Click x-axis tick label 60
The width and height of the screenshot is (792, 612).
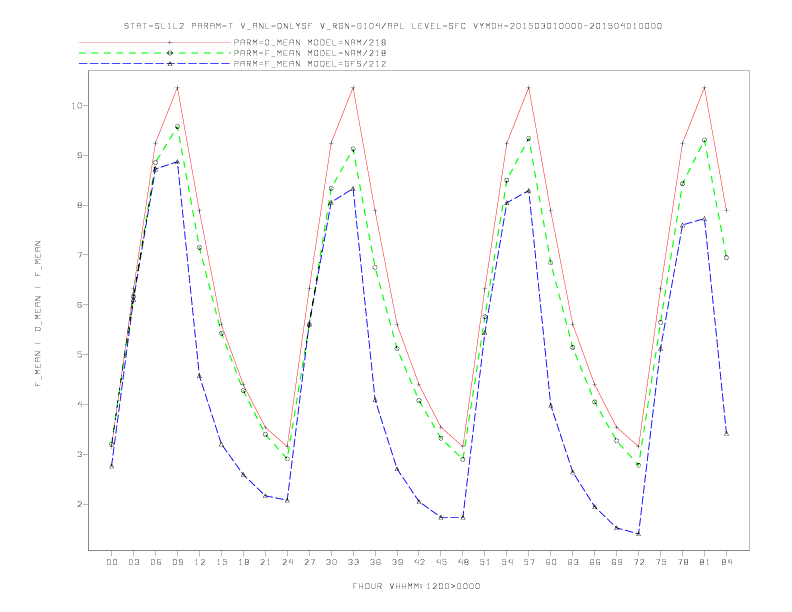tap(551, 562)
